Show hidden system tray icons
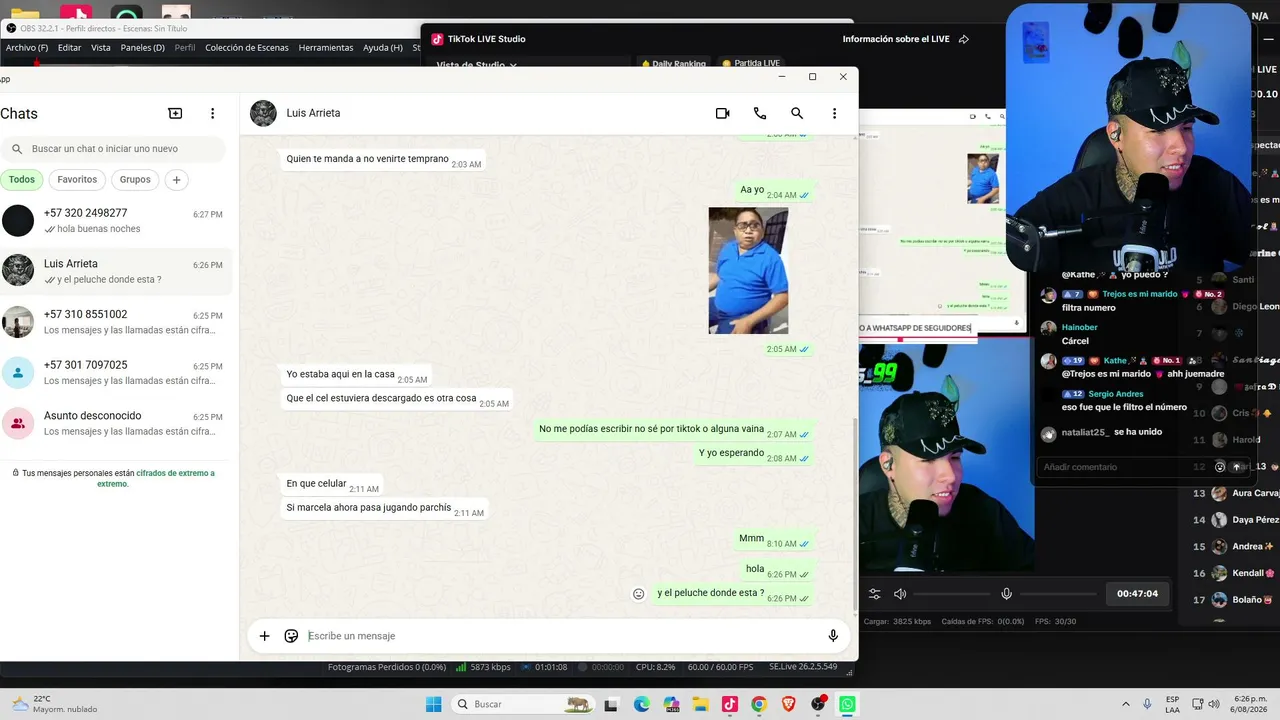The height and width of the screenshot is (720, 1280). (1126, 704)
